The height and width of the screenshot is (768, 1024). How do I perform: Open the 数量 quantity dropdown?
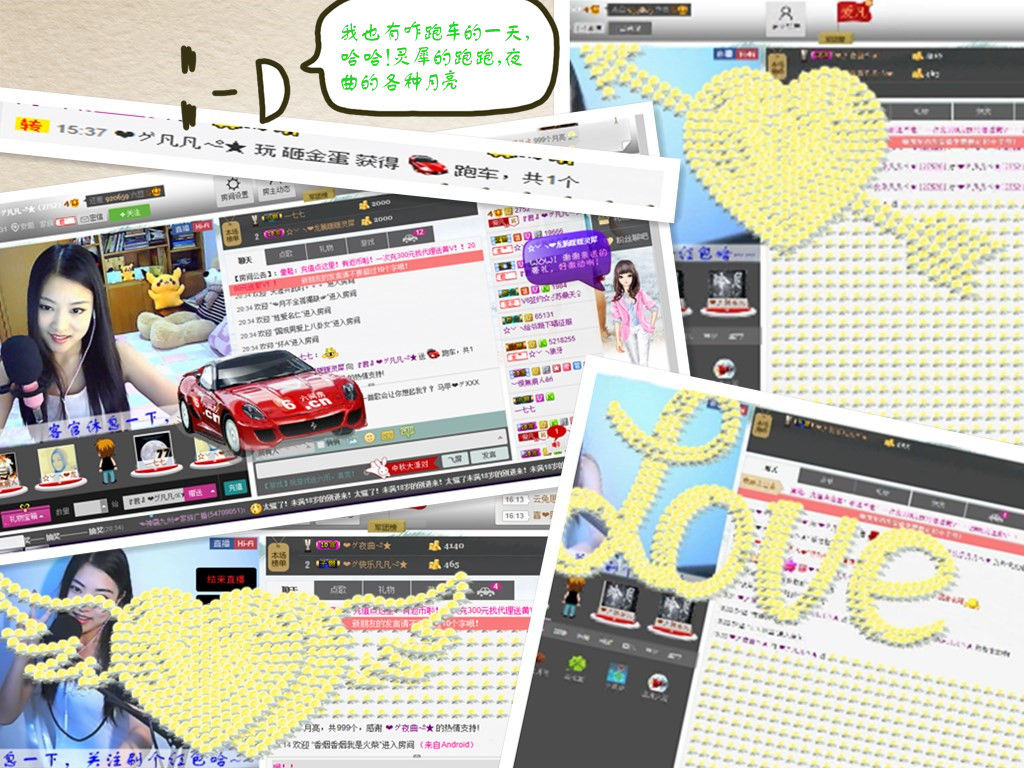91,507
